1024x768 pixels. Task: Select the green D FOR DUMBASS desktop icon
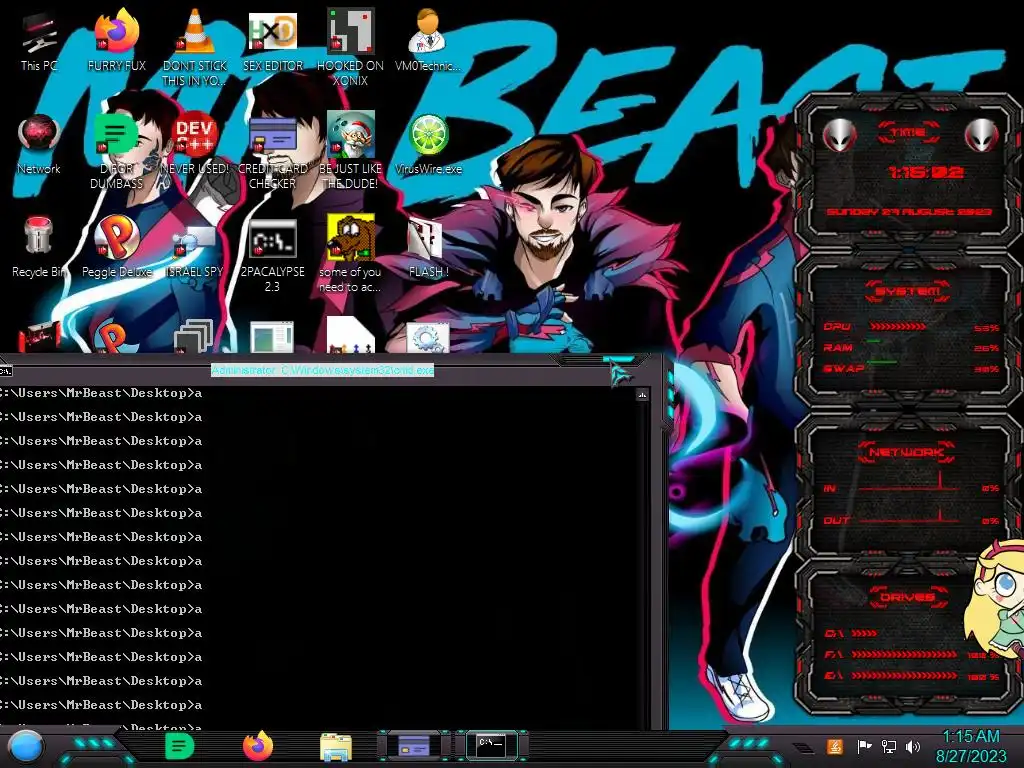[x=116, y=150]
